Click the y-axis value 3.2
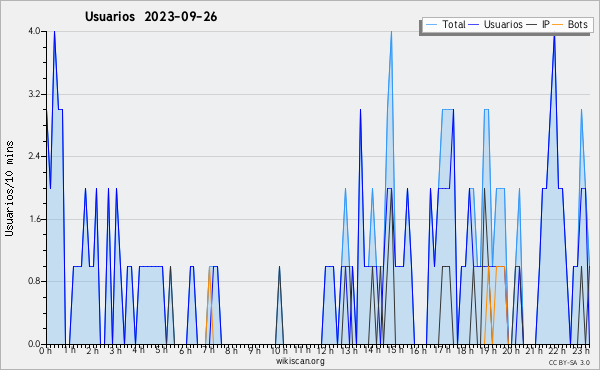Viewport: 600px width, 370px height. 34,94
